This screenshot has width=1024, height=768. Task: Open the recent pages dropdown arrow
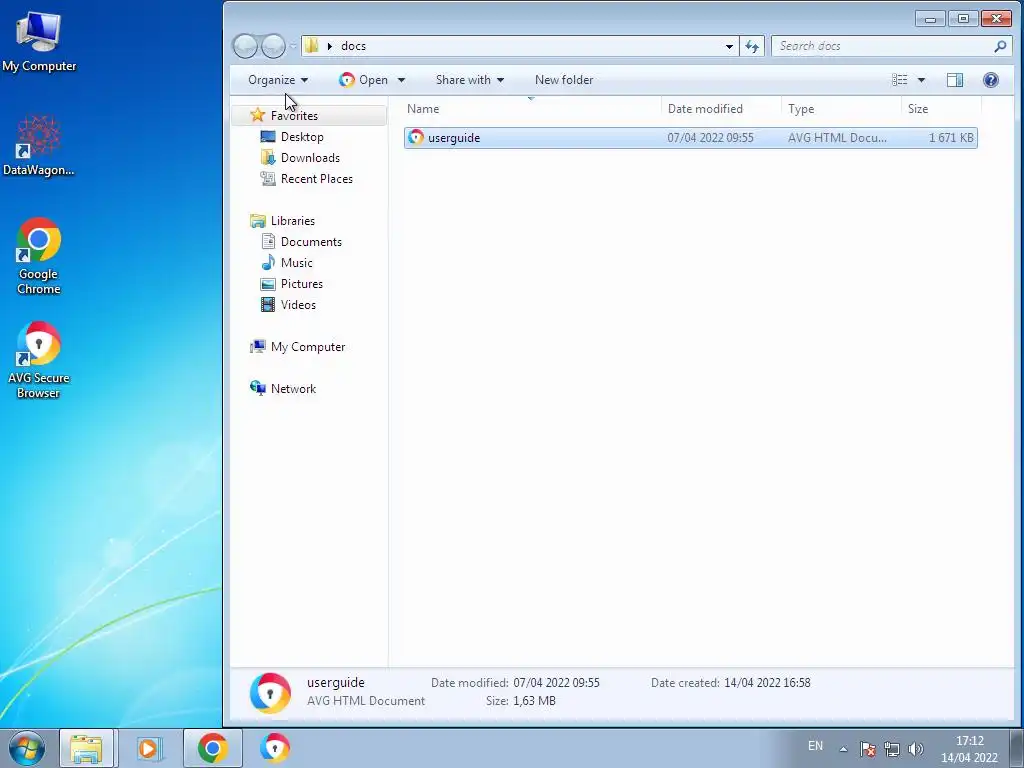point(293,46)
